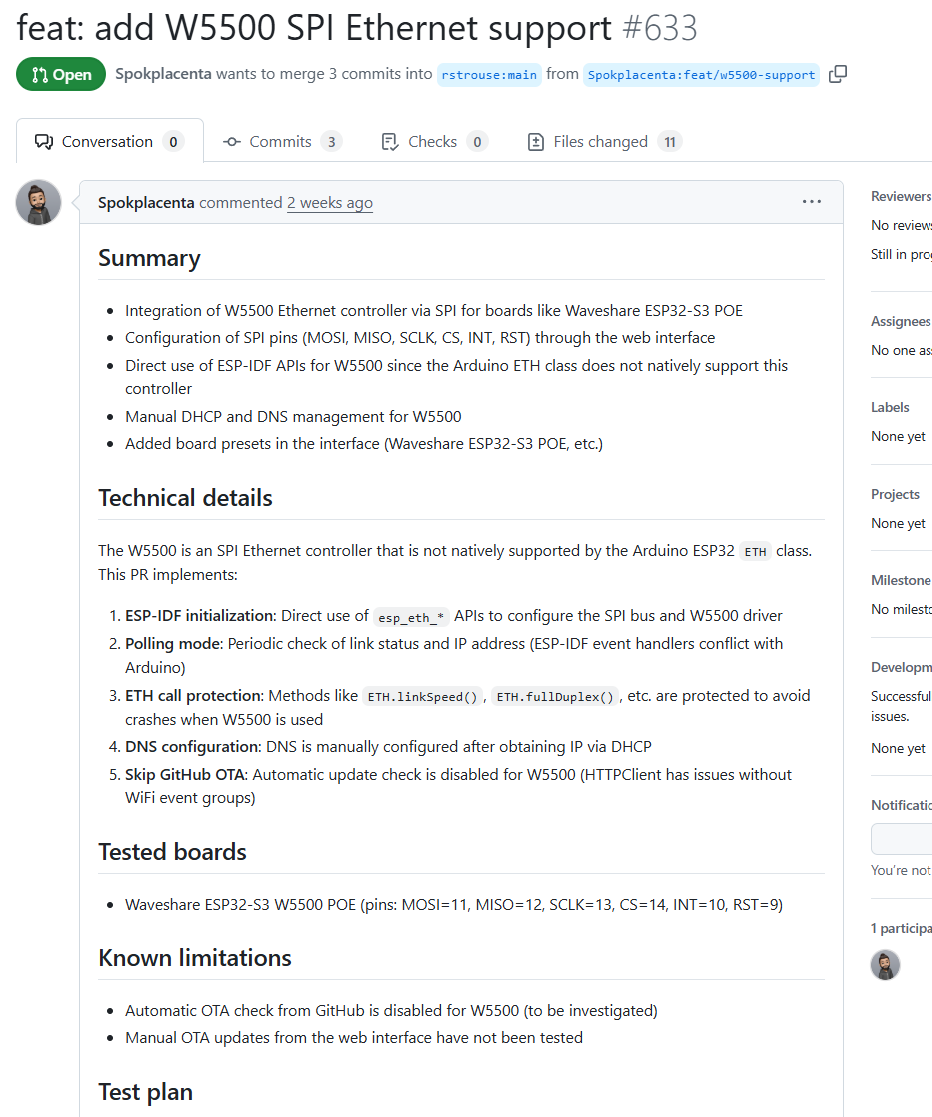The image size is (932, 1117).
Task: Click the rstrouse:main base branch link
Action: (489, 75)
